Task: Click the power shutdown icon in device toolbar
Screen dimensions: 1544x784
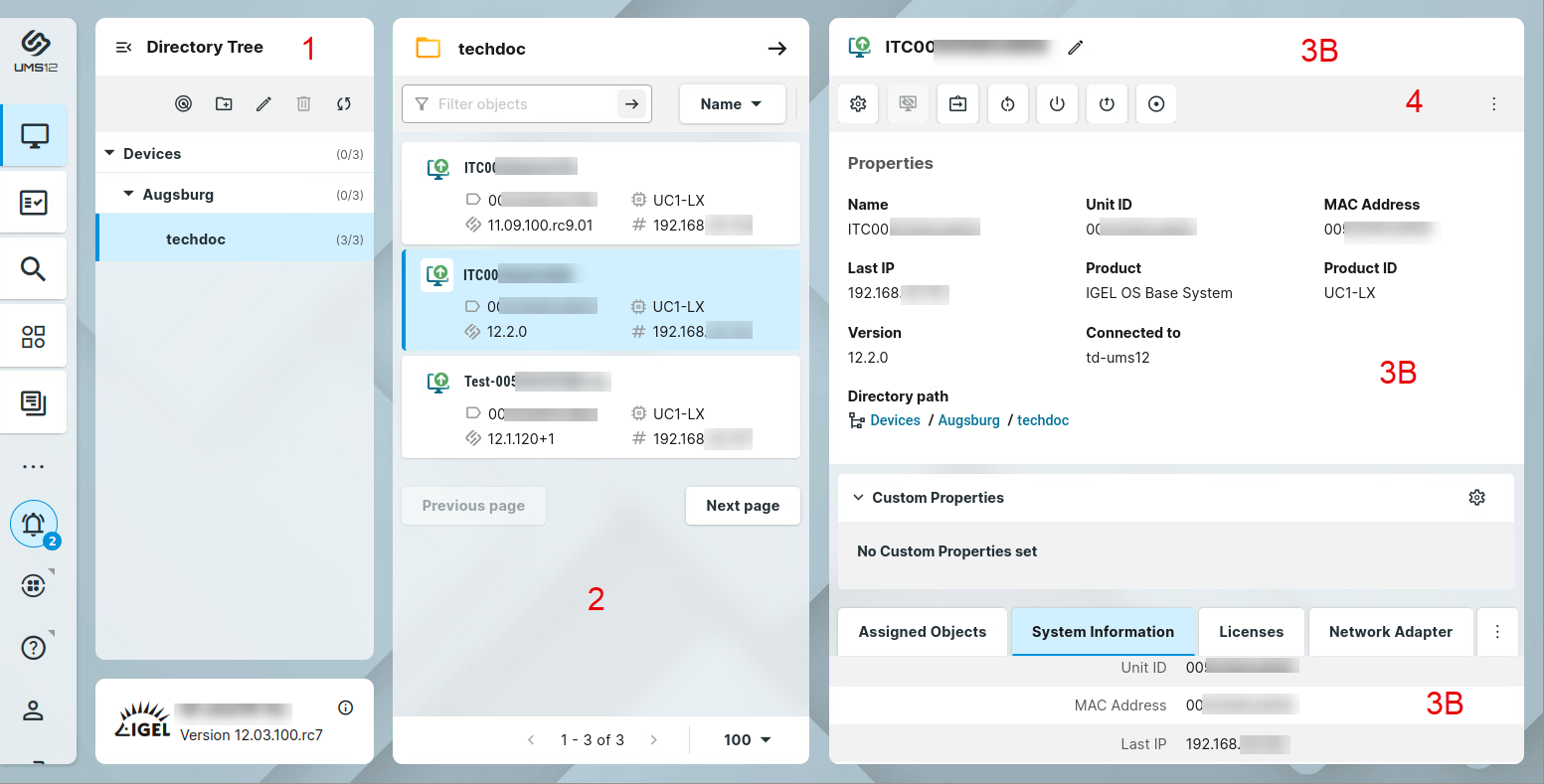Action: click(x=1057, y=104)
